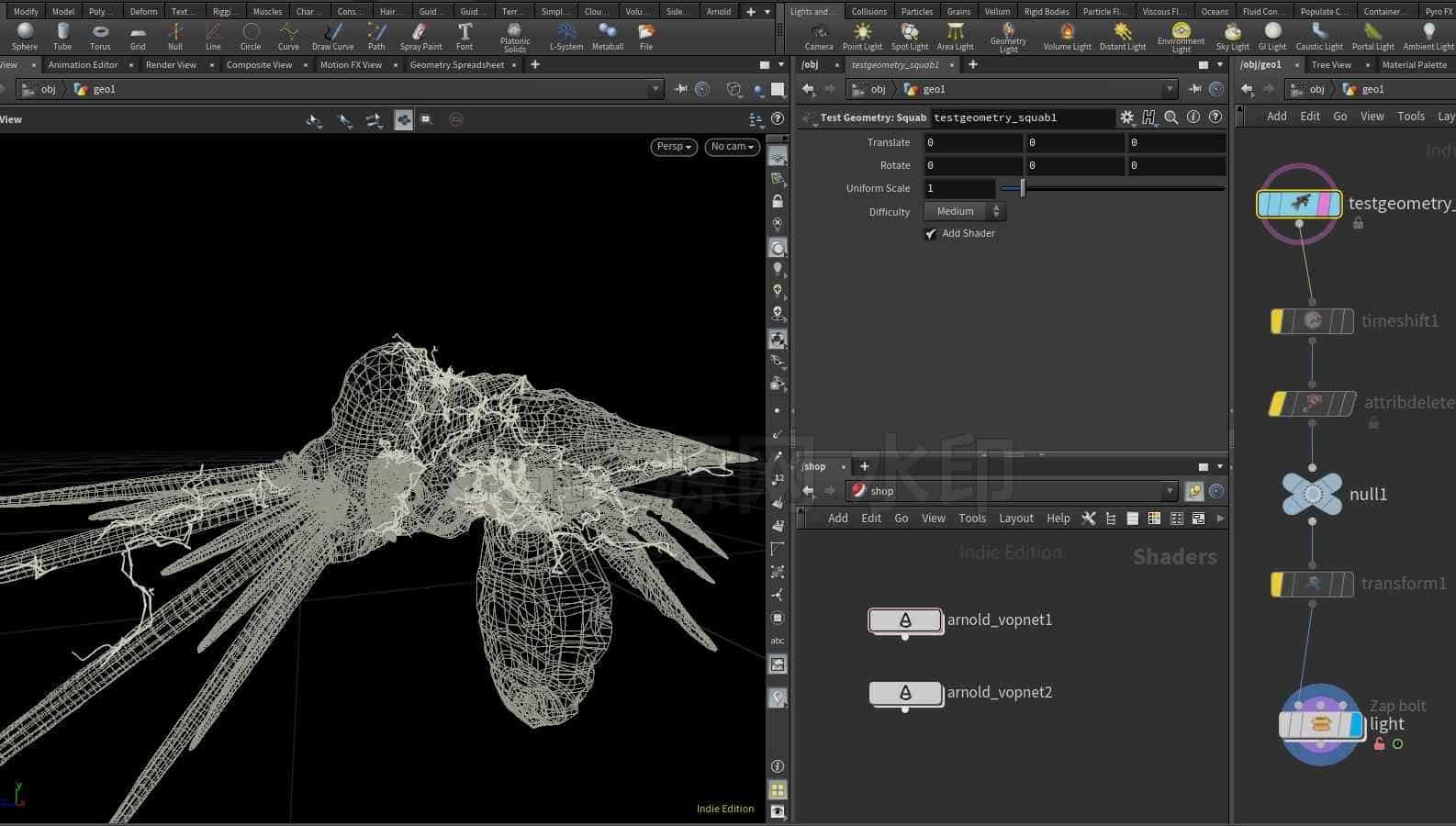
Task: Toggle the bypass flag on timeshift1 node
Action: click(x=1277, y=321)
